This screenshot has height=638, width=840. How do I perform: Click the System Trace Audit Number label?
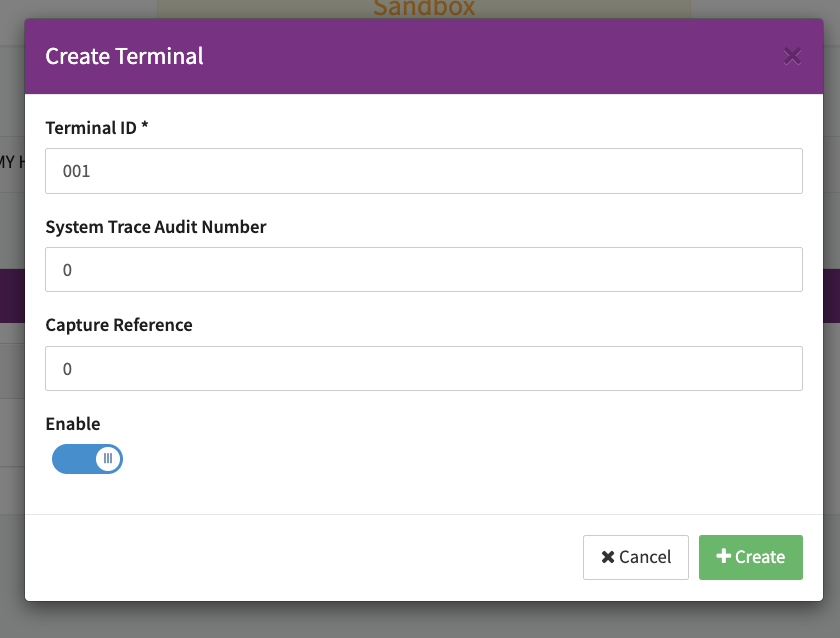point(156,226)
